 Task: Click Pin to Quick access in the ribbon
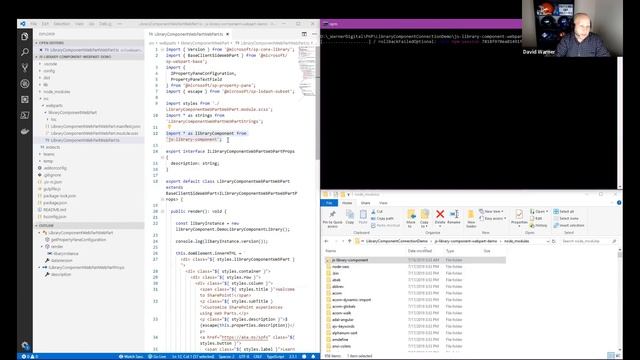(x=333, y=219)
